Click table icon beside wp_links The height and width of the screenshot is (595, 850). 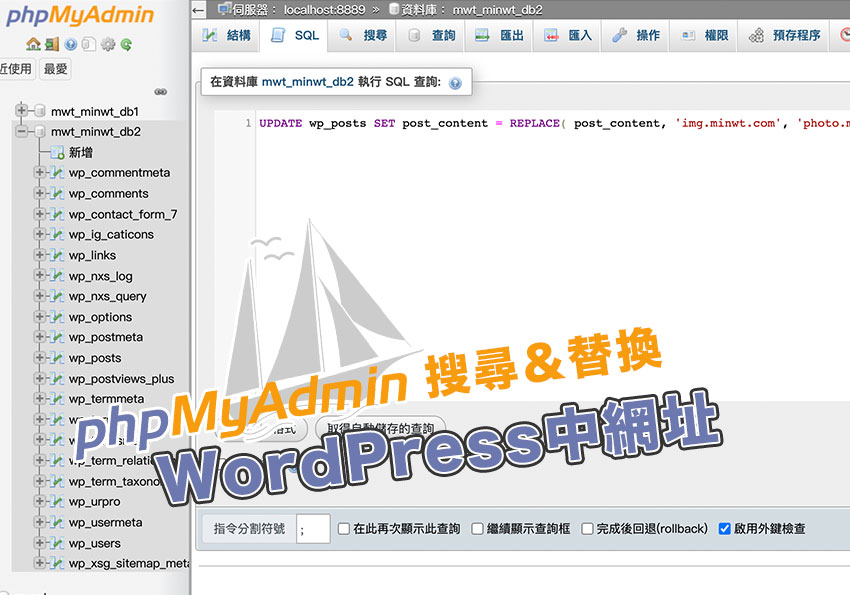pos(57,255)
